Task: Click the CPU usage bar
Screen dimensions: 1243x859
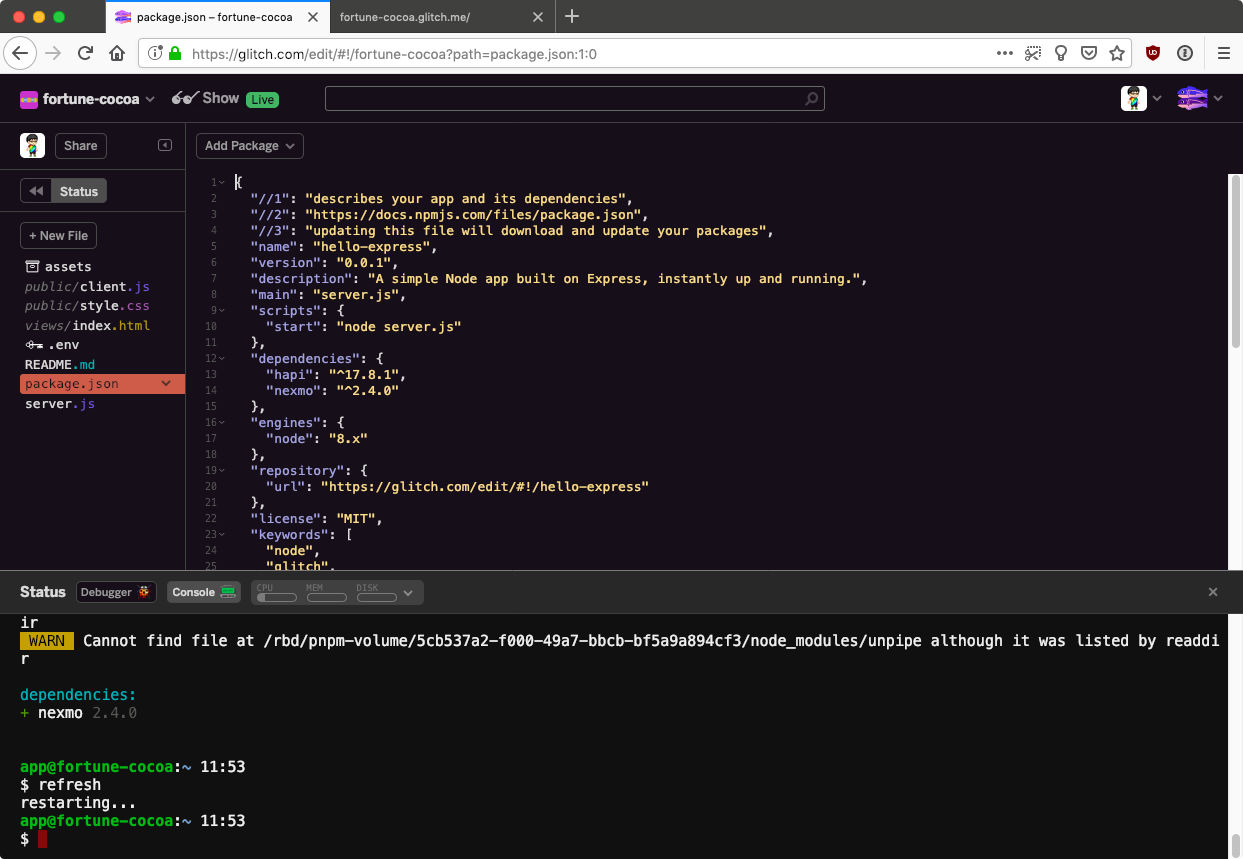Action: point(277,597)
